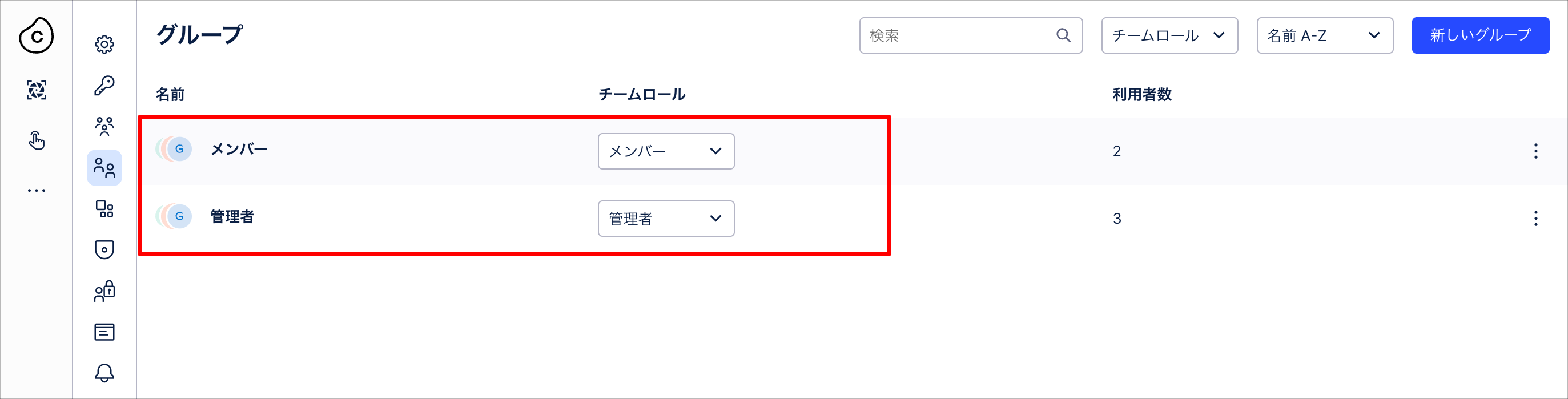Select the users with lock icon
The width and height of the screenshot is (1568, 399).
[x=104, y=291]
